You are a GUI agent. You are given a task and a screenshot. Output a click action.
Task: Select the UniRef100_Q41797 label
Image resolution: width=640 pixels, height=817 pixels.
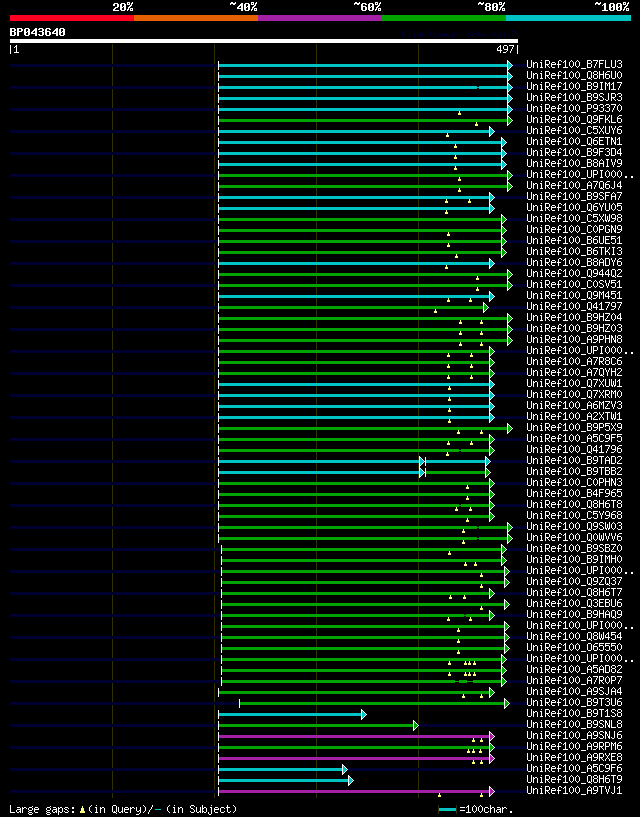click(574, 306)
